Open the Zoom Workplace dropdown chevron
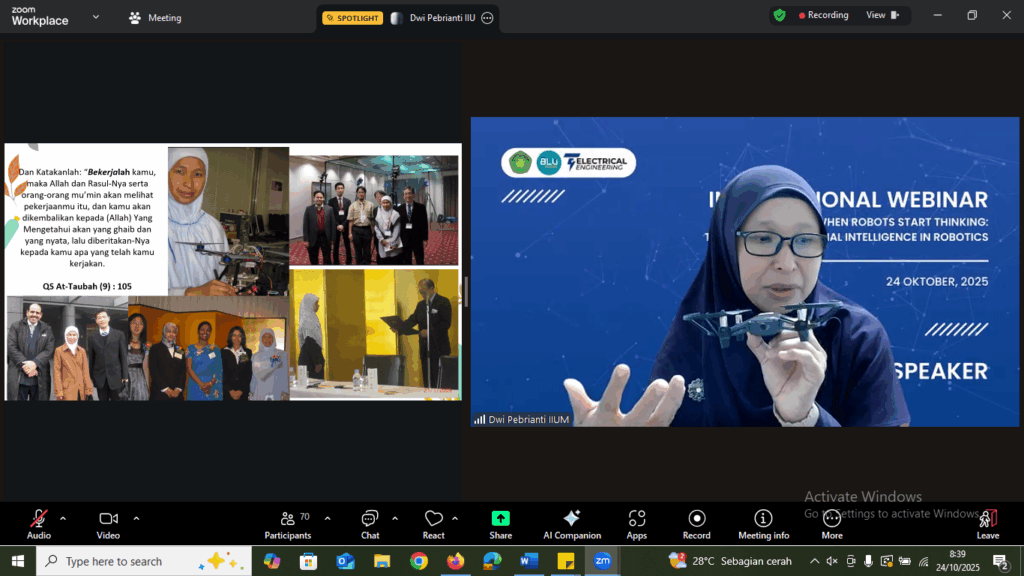The image size is (1024, 576). (x=95, y=17)
